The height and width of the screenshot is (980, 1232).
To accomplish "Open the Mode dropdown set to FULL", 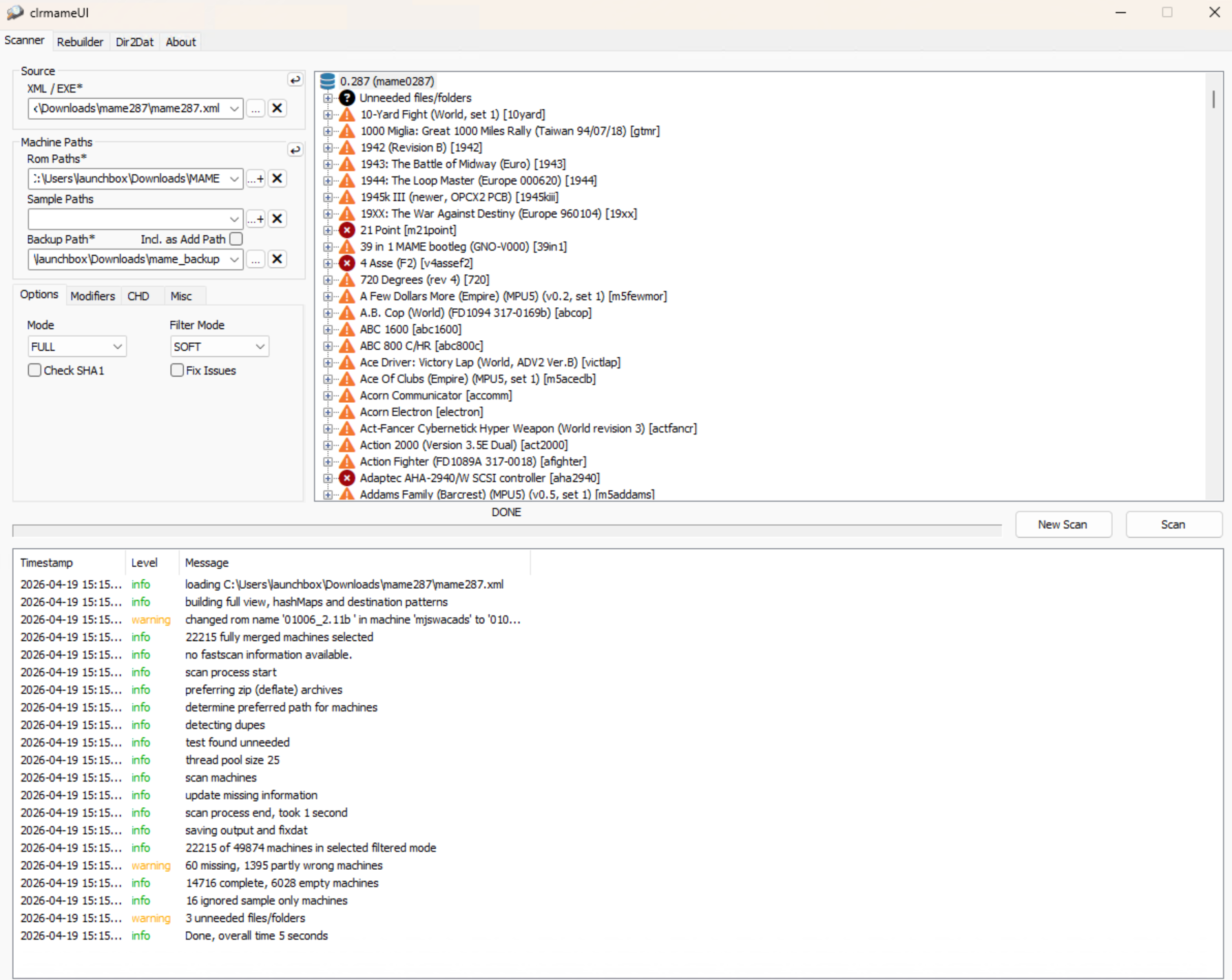I will click(x=76, y=346).
